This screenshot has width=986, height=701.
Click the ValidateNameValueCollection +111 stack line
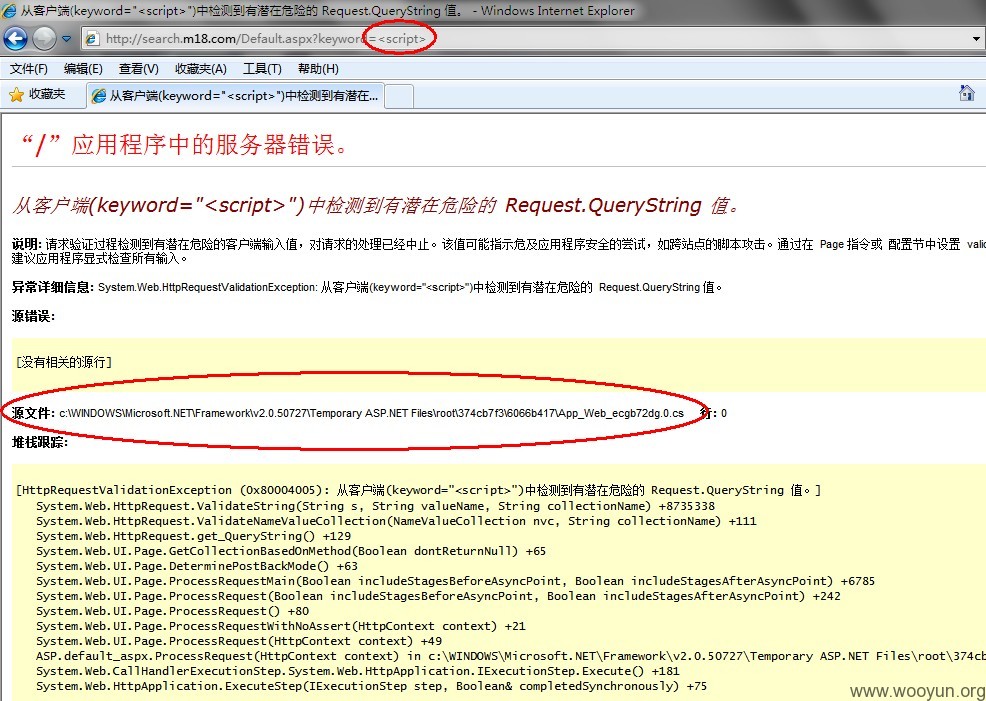click(396, 521)
